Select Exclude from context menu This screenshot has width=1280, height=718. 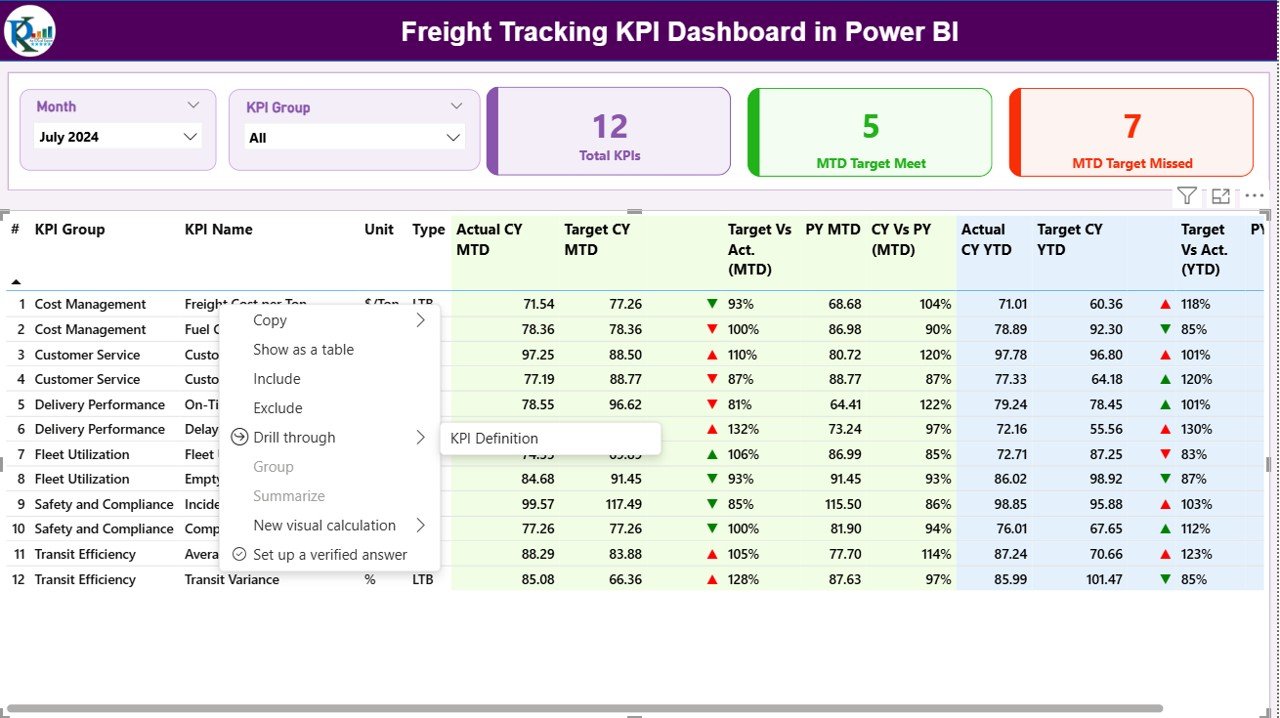pyautogui.click(x=278, y=408)
